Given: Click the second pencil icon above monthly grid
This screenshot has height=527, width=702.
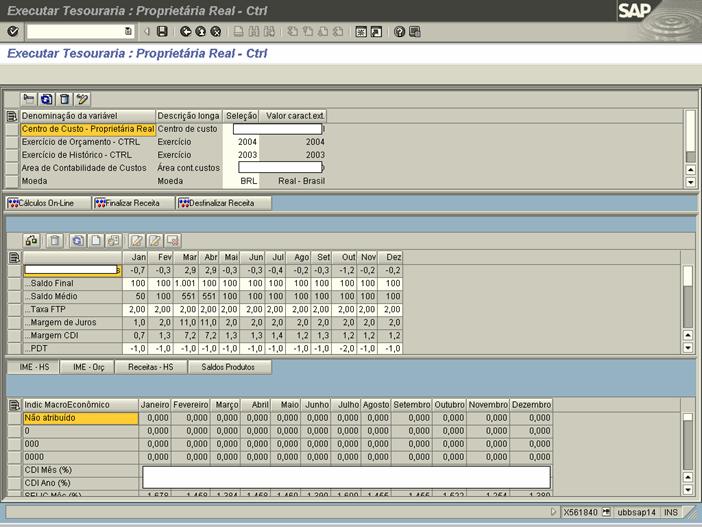Looking at the screenshot, I should (x=154, y=241).
